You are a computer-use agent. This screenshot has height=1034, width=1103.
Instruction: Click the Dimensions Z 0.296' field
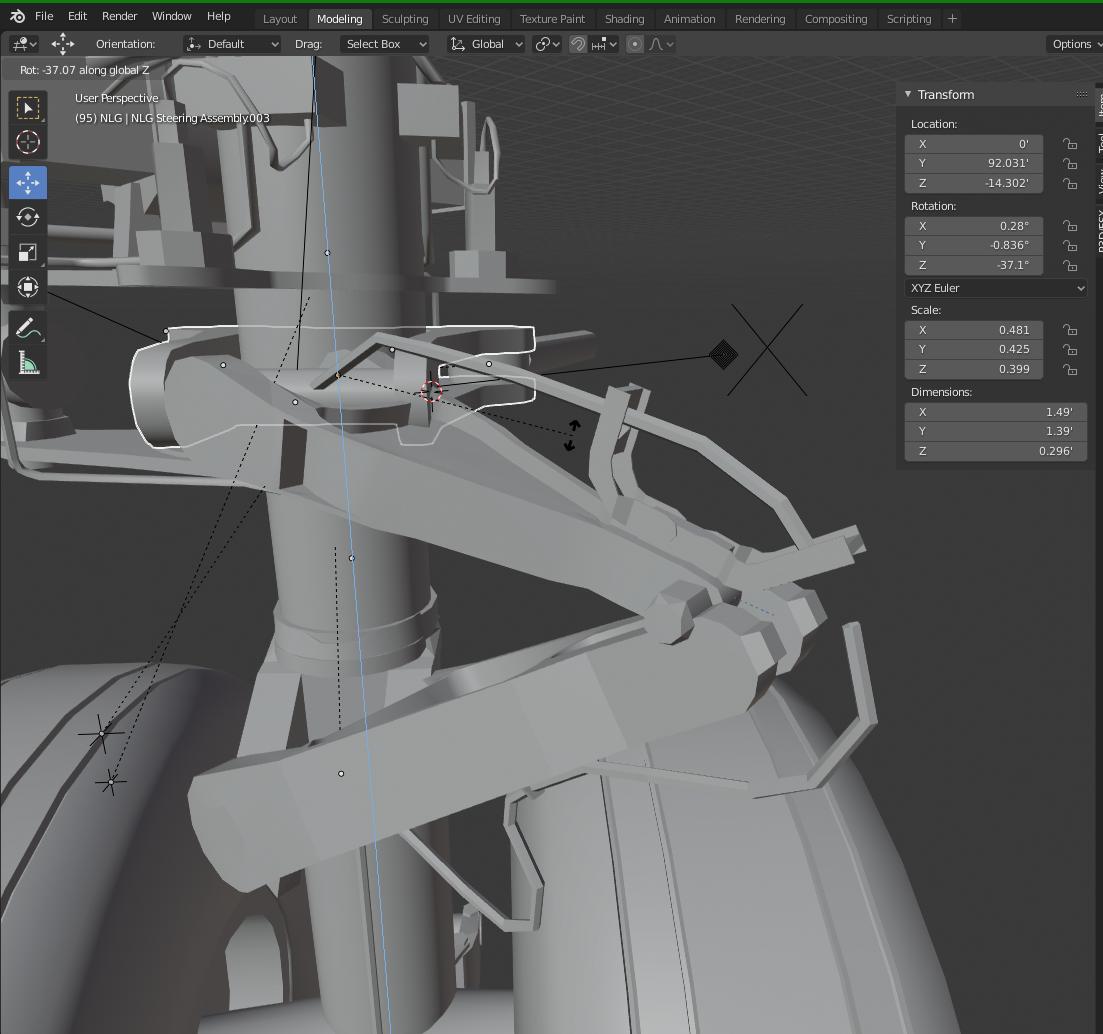[x=996, y=451]
